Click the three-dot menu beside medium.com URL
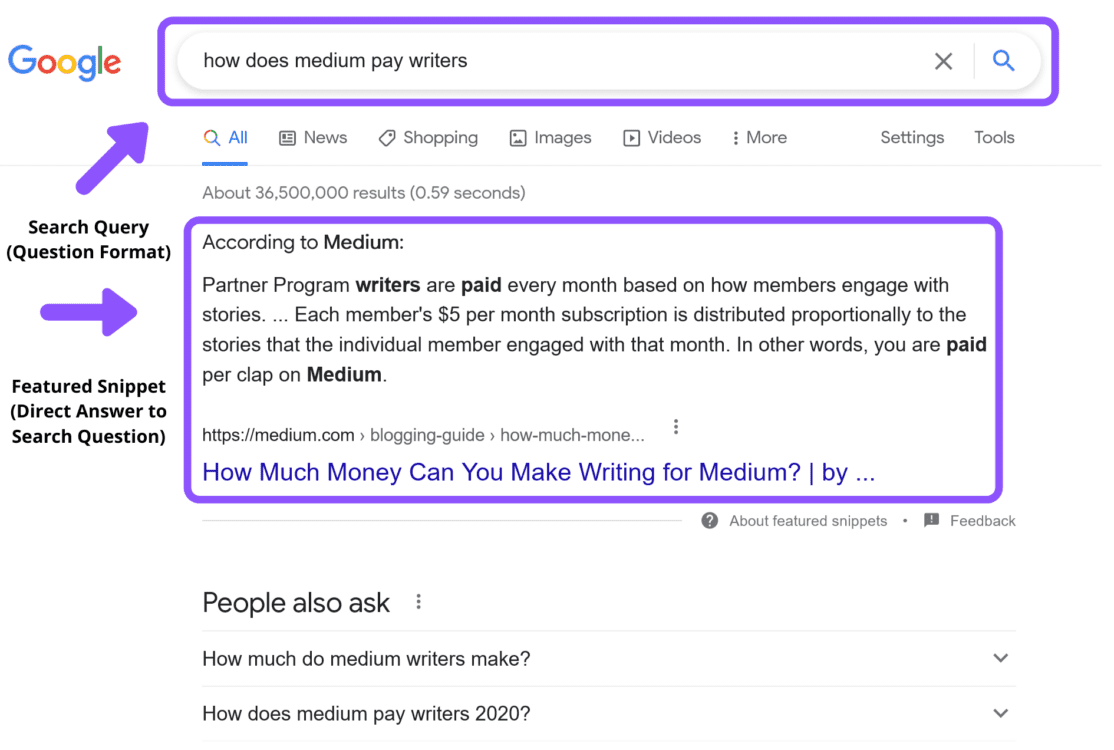1114x750 pixels. click(676, 427)
